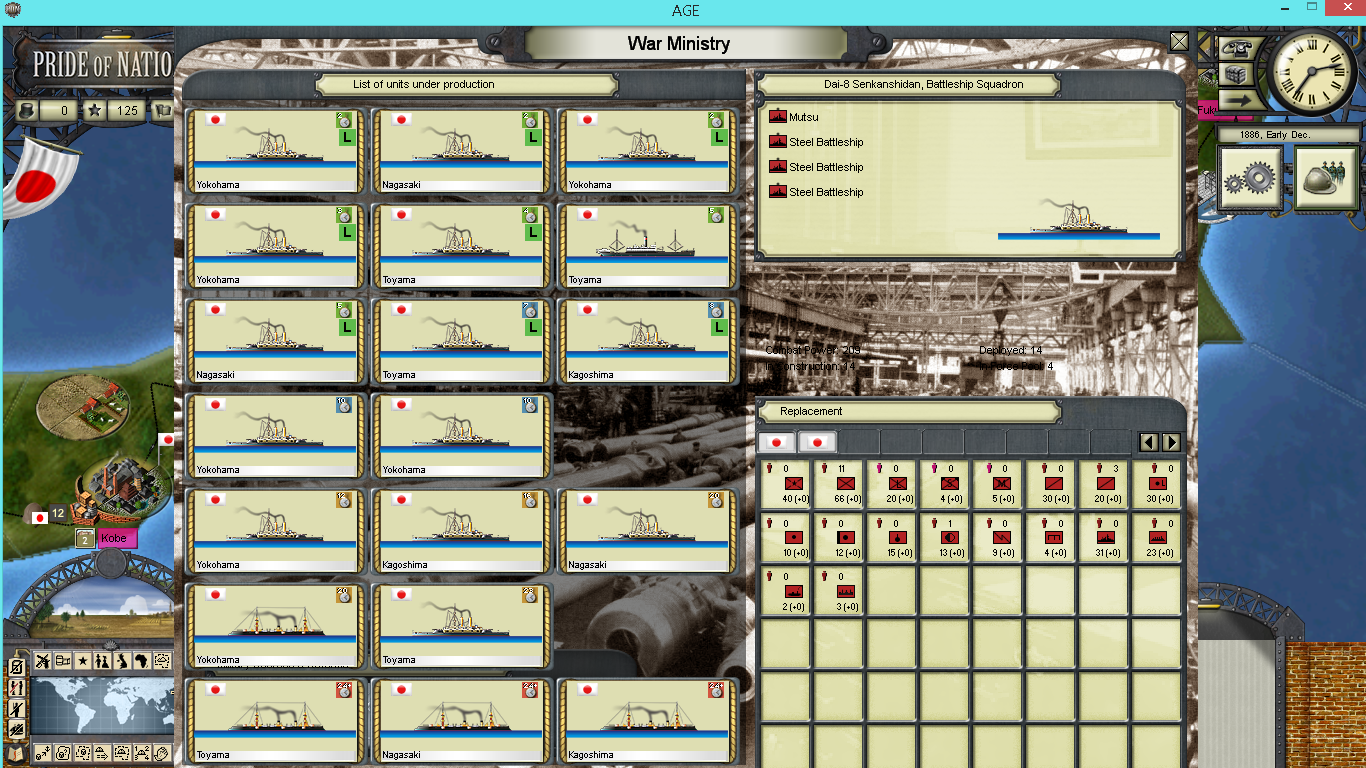This screenshot has width=1366, height=768.
Task: Select replacement cell showing 15 (+0)
Action: (892, 538)
